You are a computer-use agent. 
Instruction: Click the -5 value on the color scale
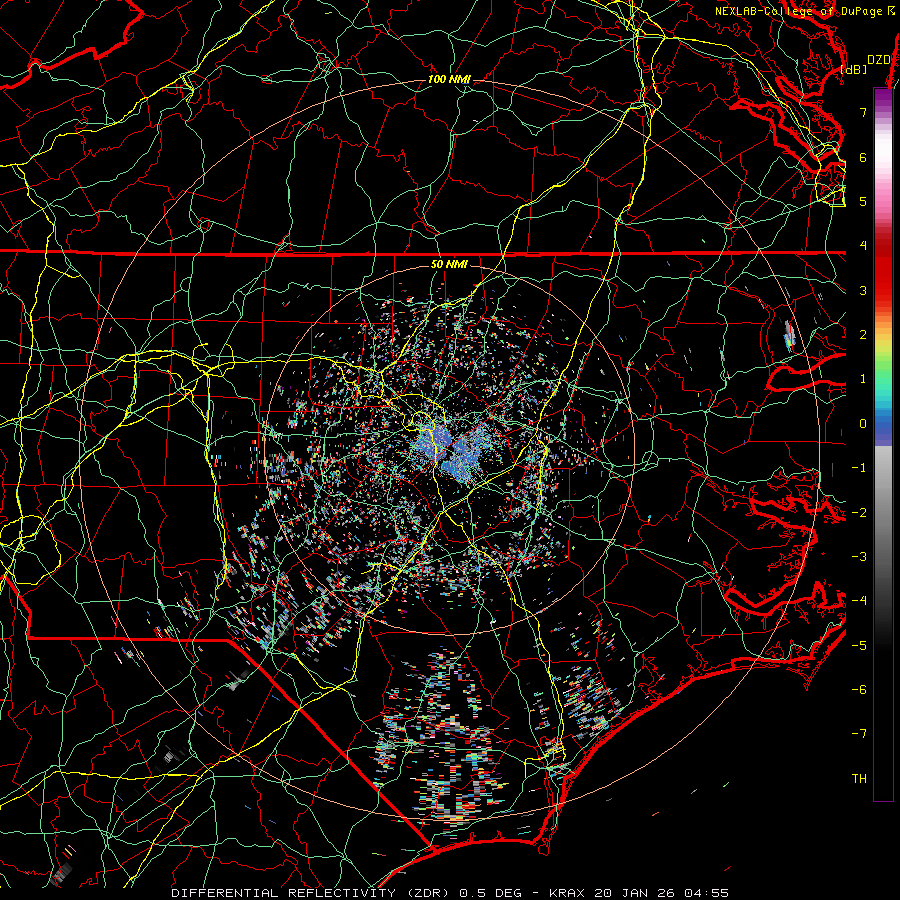click(859, 646)
